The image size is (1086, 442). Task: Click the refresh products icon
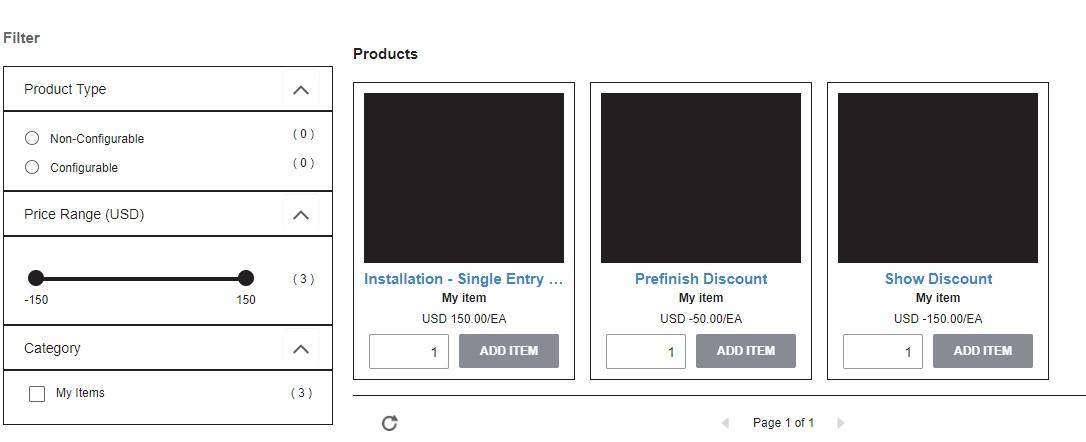tap(390, 423)
